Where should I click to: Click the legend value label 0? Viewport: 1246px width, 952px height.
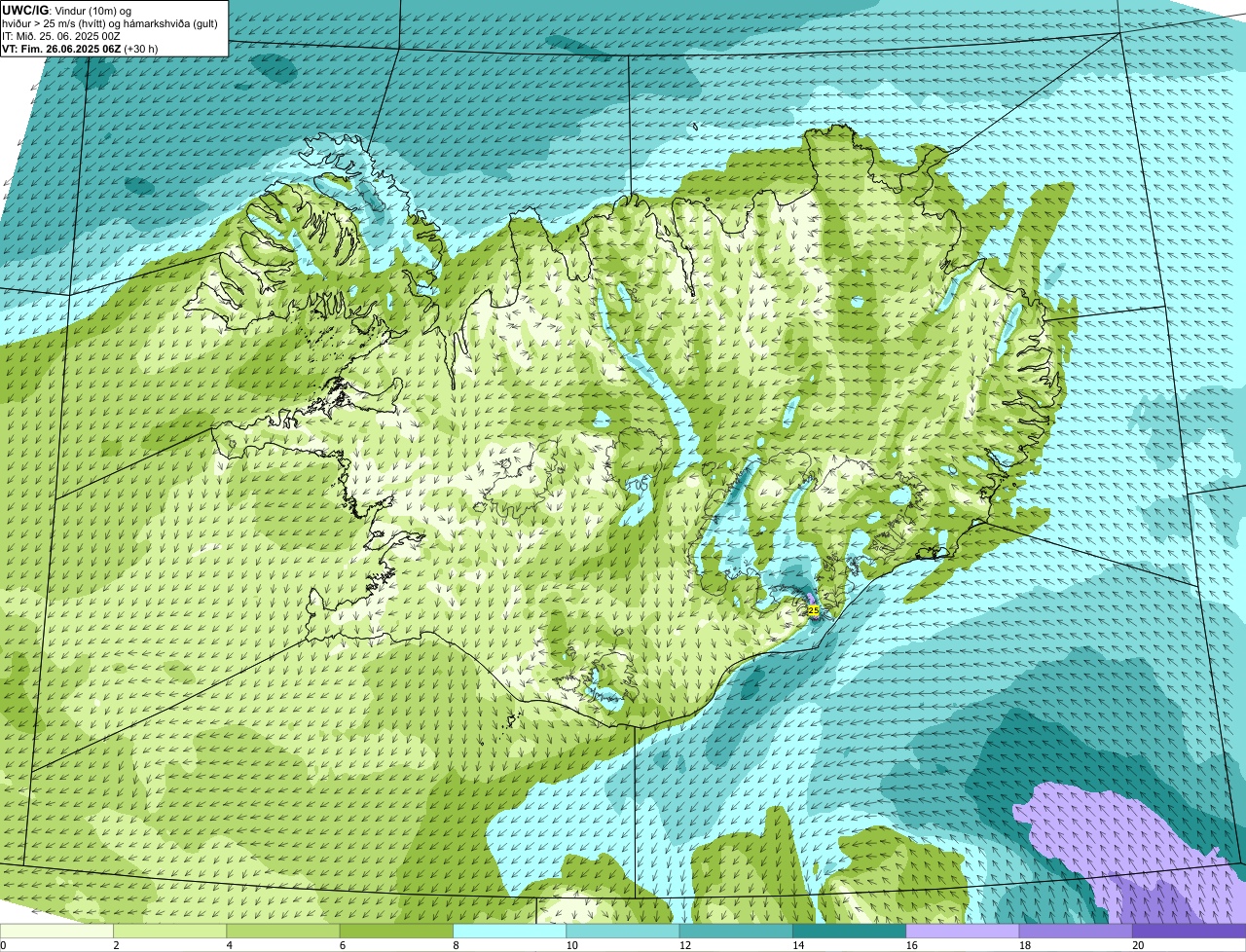[x=3, y=945]
